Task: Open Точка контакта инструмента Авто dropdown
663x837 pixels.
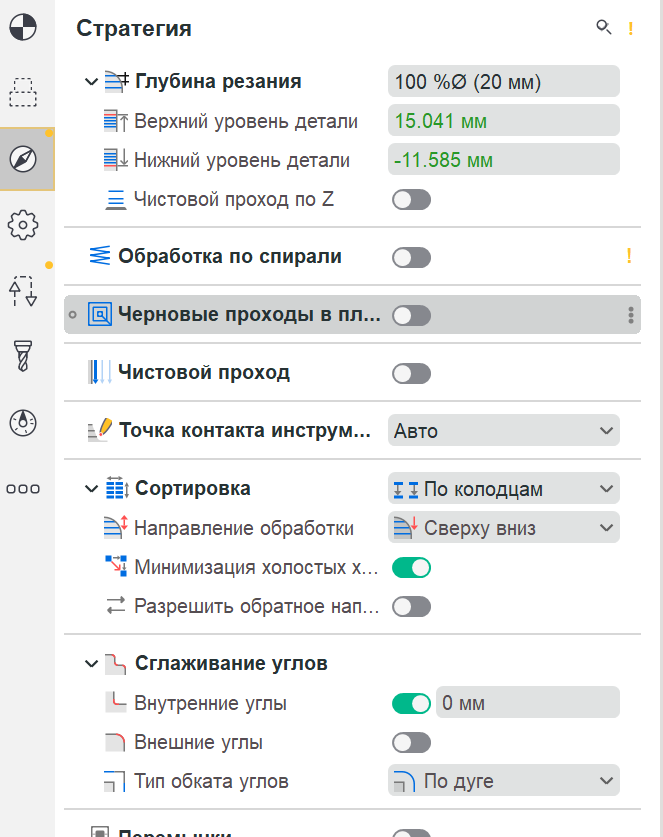Action: 503,430
